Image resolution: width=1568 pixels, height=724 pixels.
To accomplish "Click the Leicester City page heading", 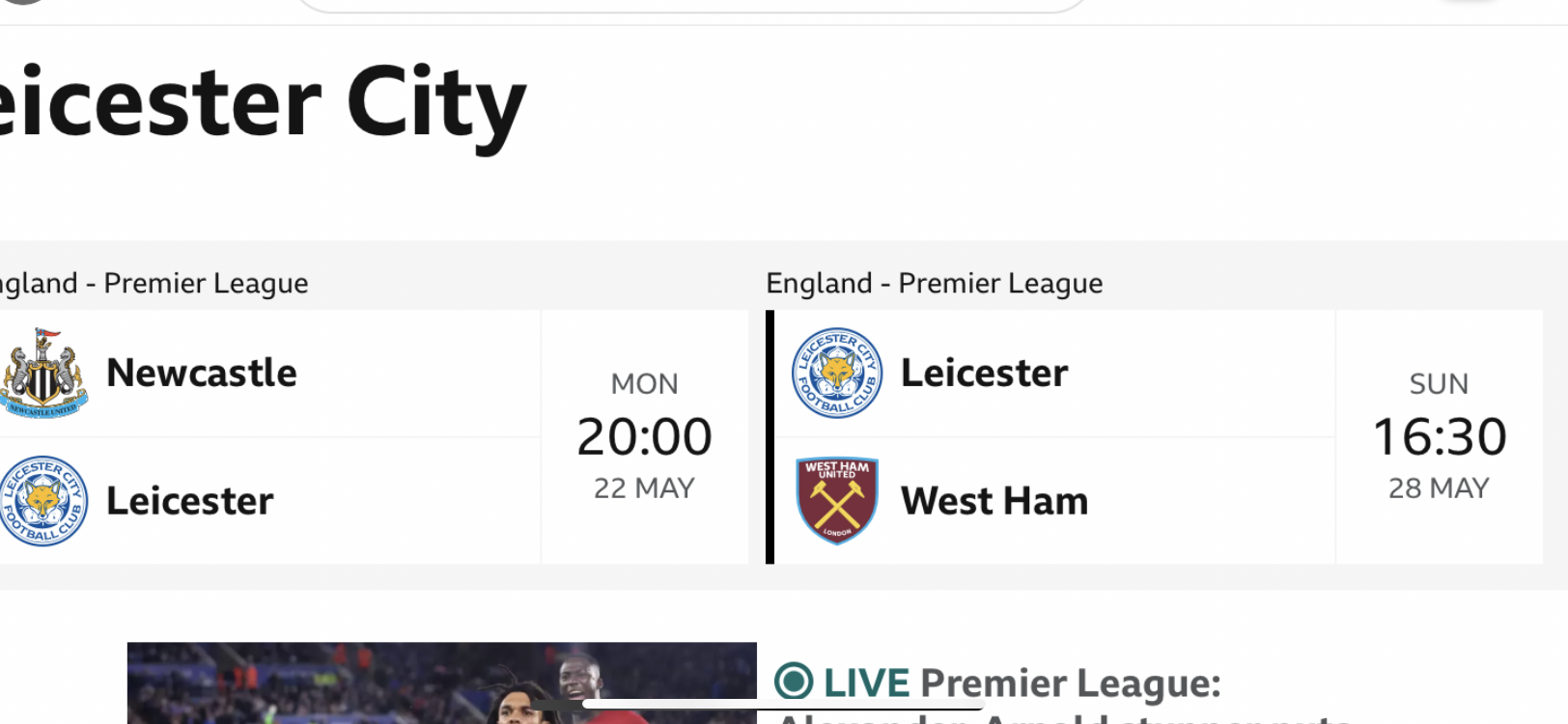I will click(263, 104).
